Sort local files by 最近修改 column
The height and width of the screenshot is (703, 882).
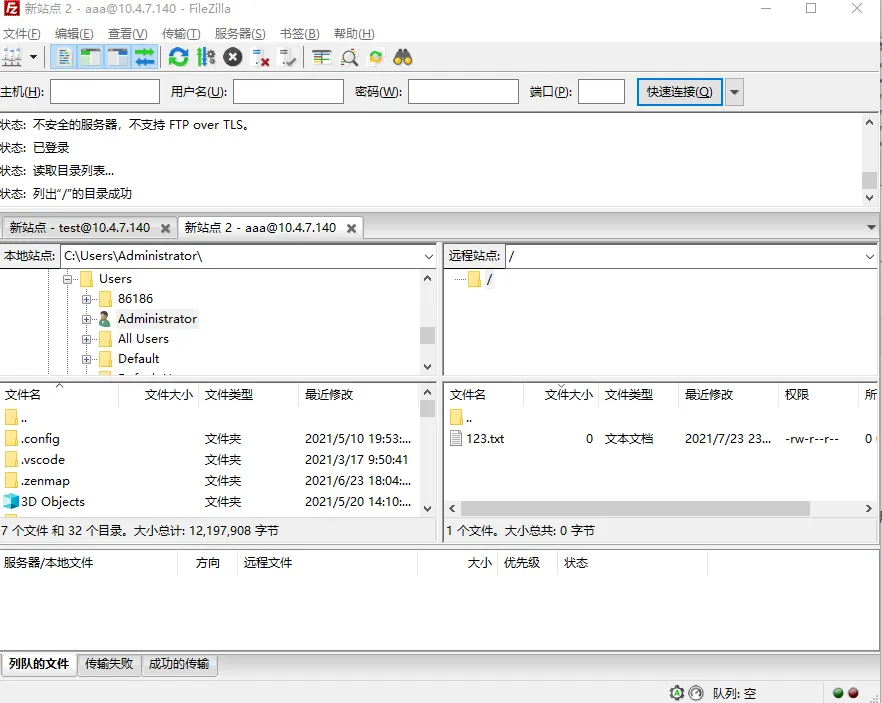[x=358, y=395]
